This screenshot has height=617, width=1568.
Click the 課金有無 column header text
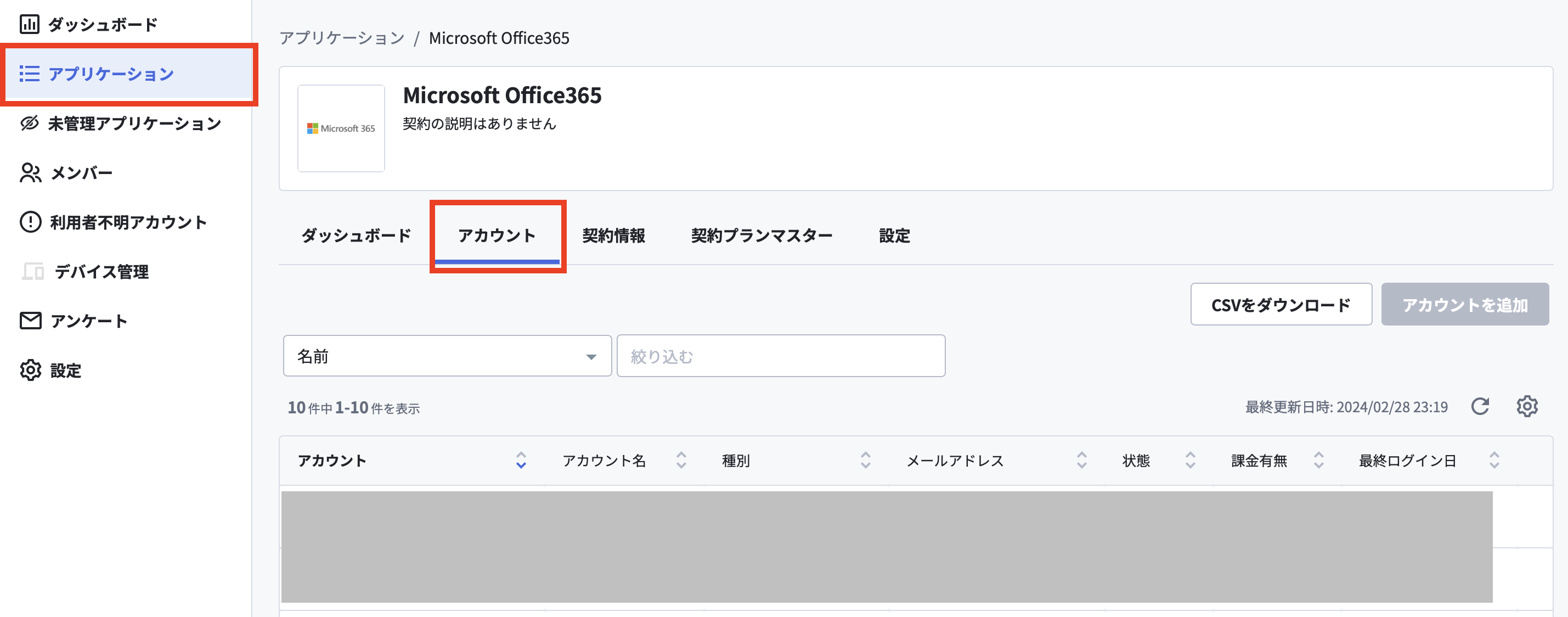pos(1259,461)
